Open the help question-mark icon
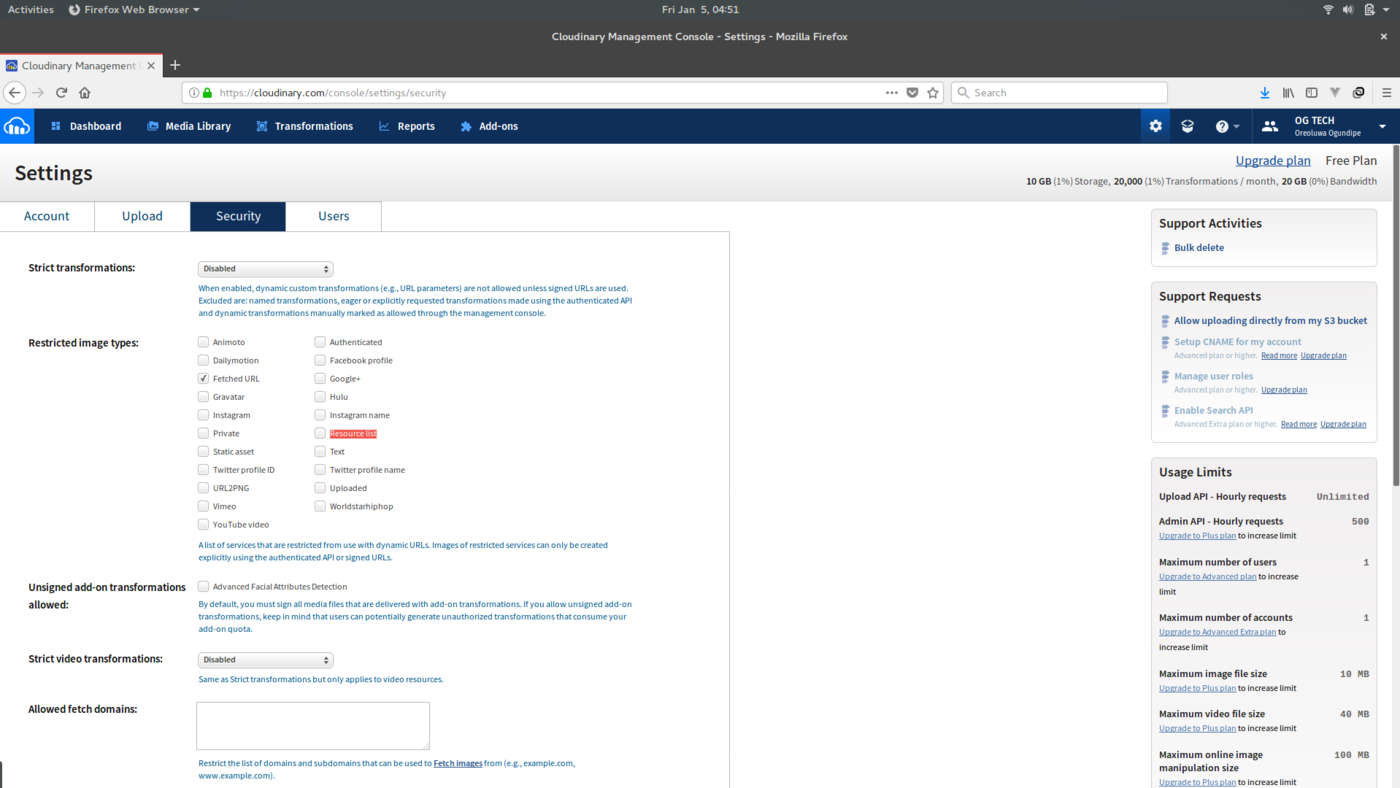 [1222, 126]
